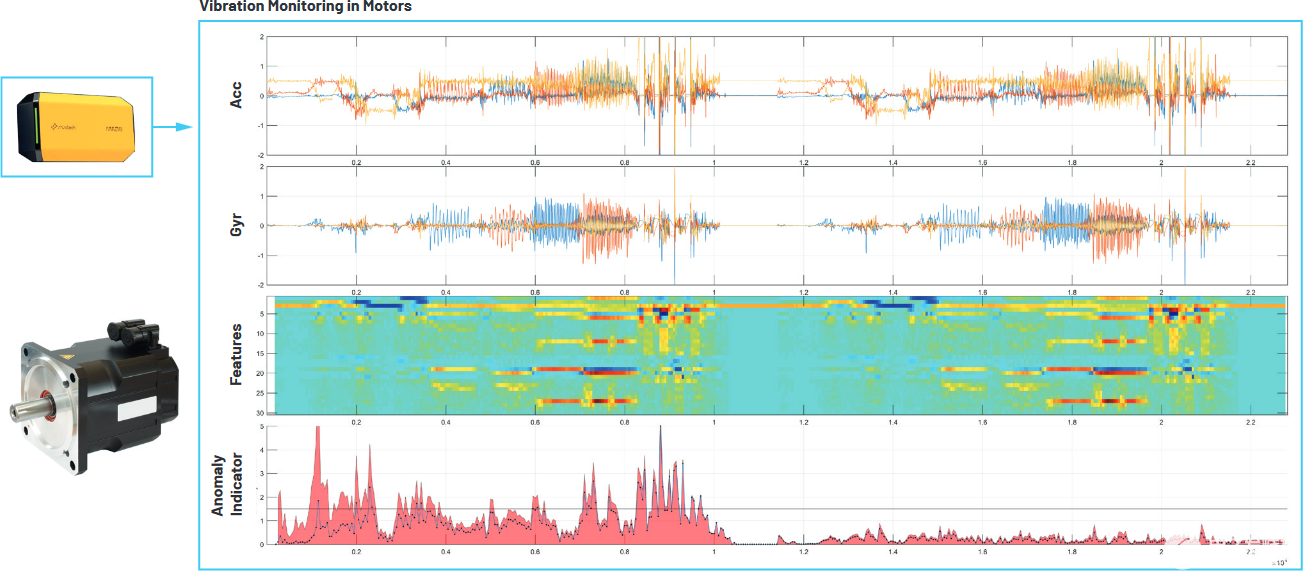The height and width of the screenshot is (571, 1303).
Task: Select the Acc axis label
Action: (x=237, y=95)
